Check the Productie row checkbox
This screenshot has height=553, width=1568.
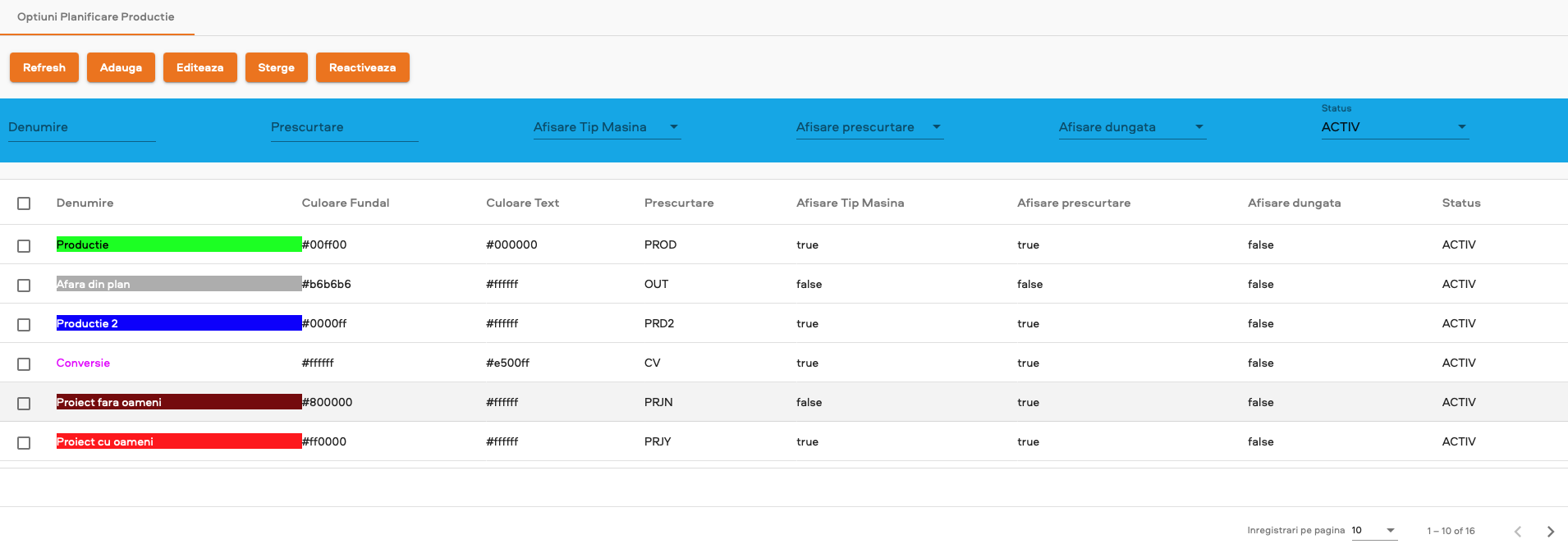coord(24,245)
